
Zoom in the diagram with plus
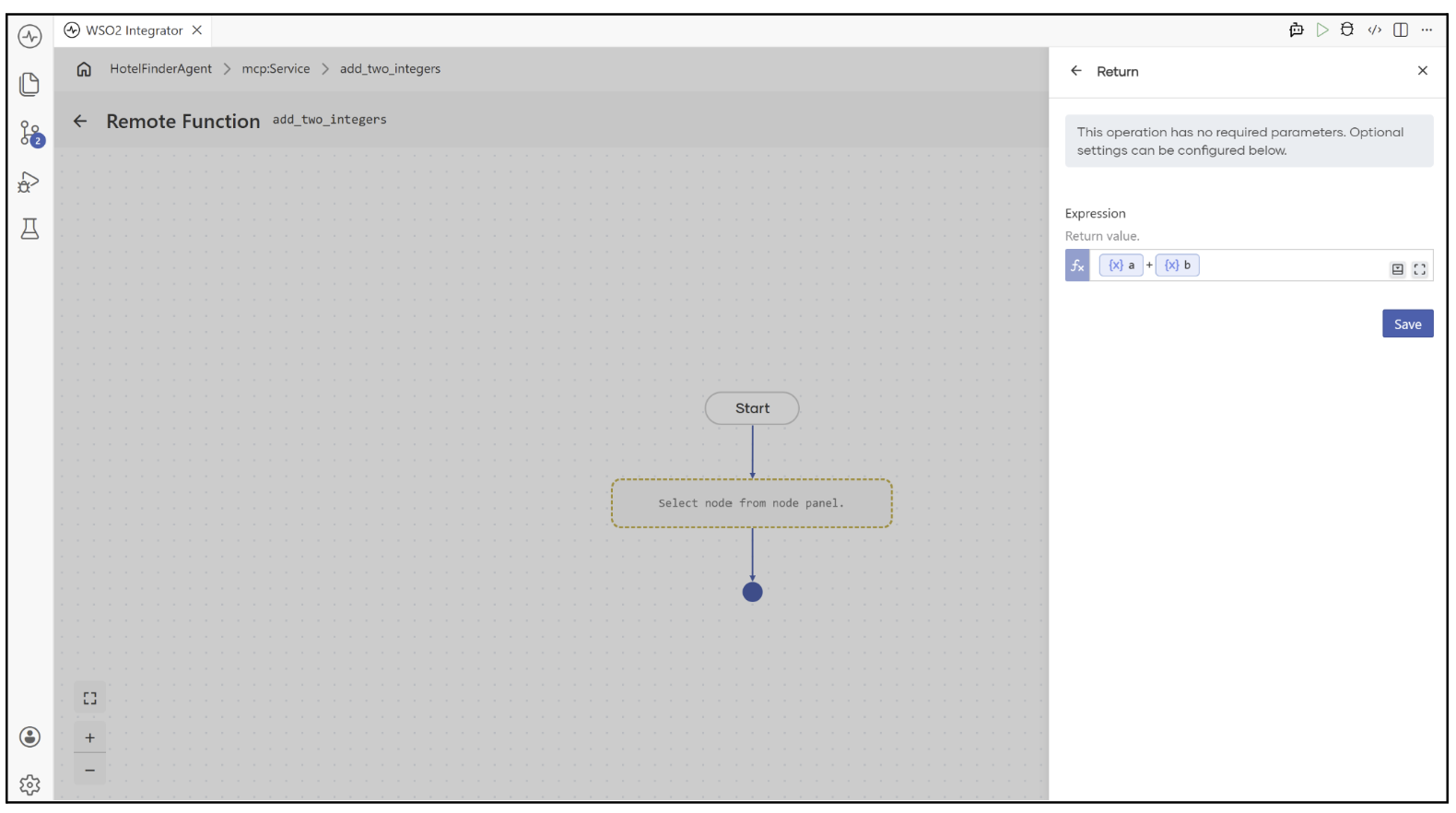(x=89, y=737)
